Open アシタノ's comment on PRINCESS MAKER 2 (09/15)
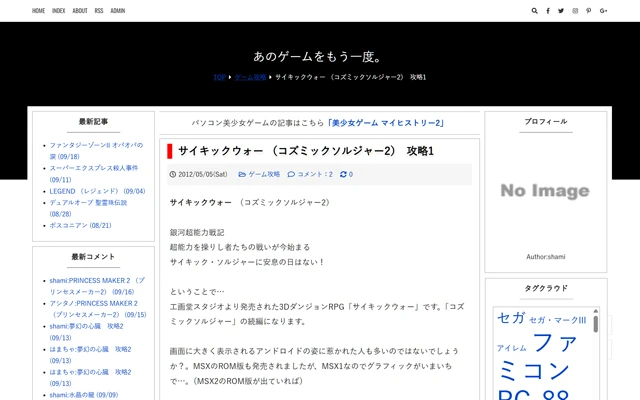The width and height of the screenshot is (640, 400). 98,309
